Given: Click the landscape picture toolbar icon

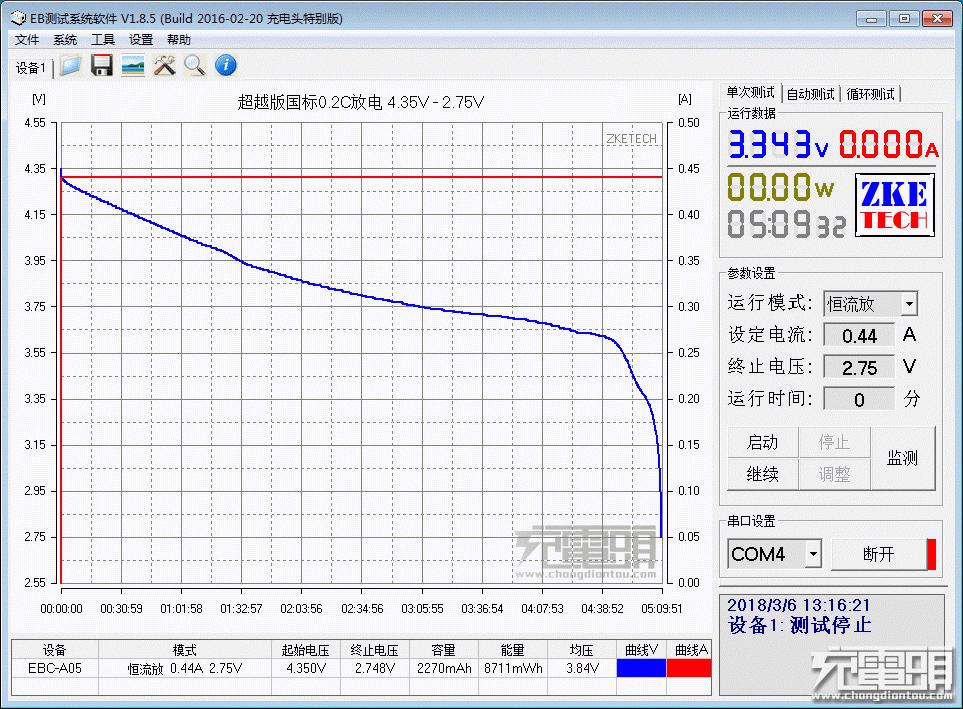Looking at the screenshot, I should coord(133,65).
